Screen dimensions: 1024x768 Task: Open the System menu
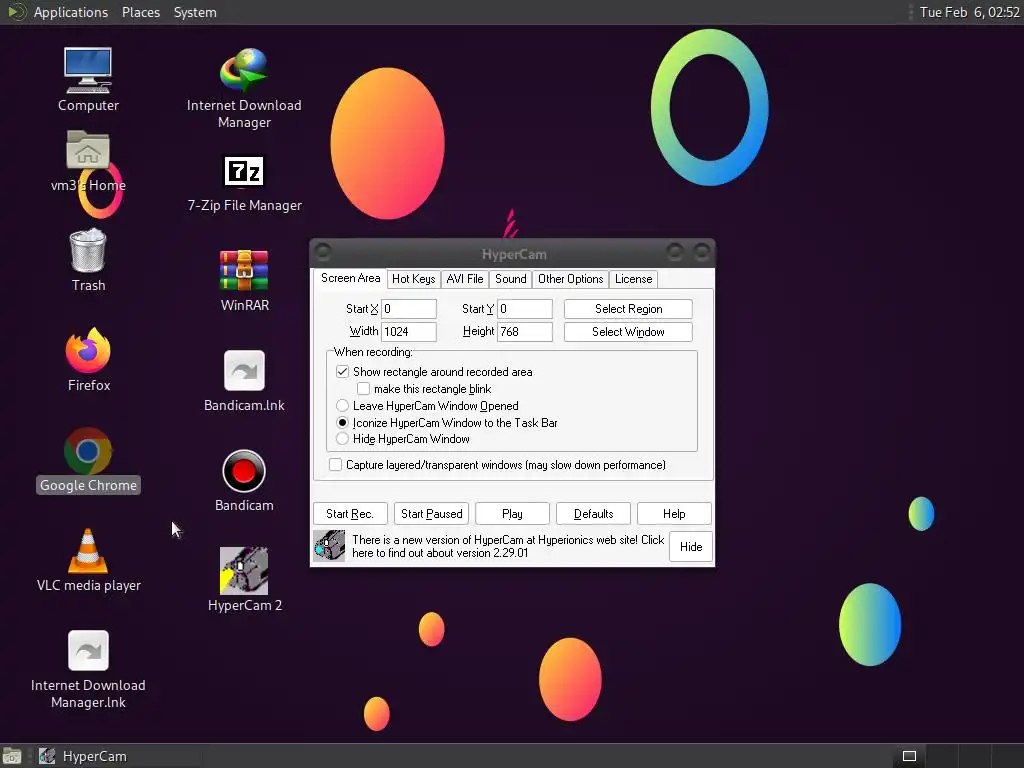point(195,12)
